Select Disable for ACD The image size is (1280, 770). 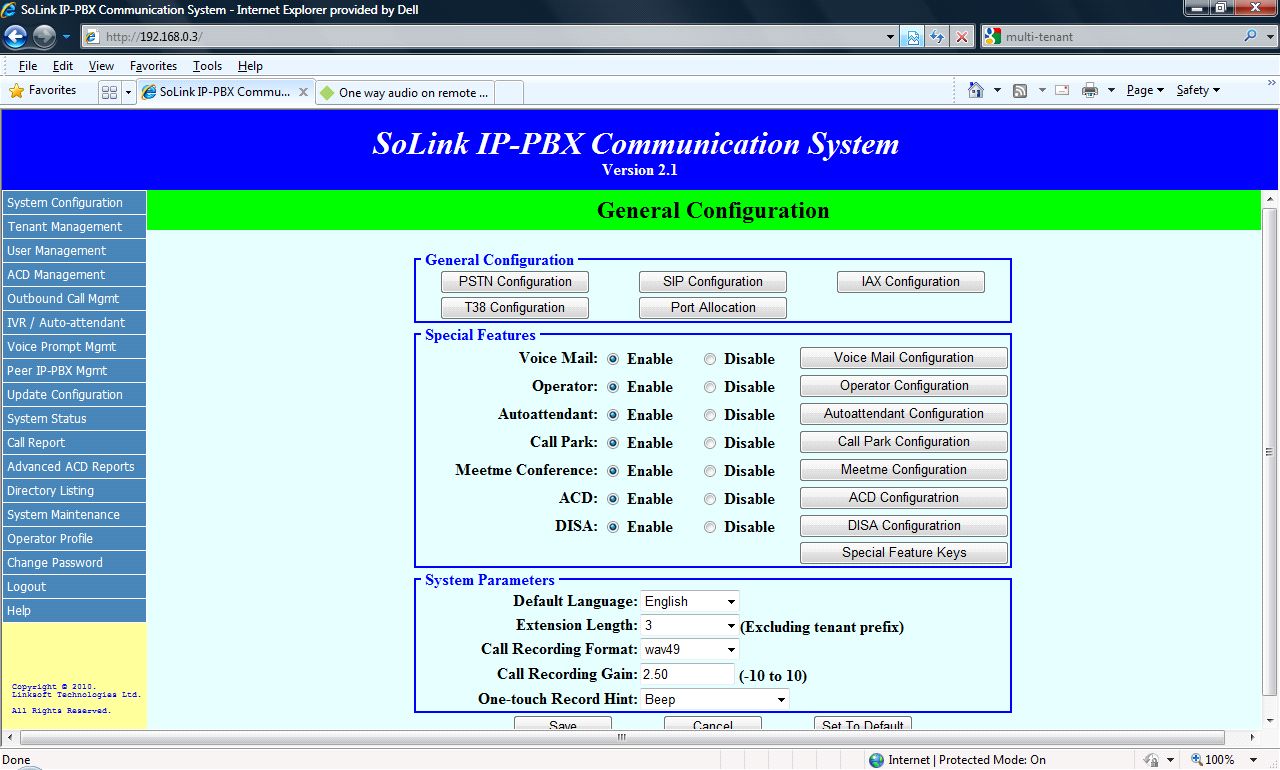710,499
